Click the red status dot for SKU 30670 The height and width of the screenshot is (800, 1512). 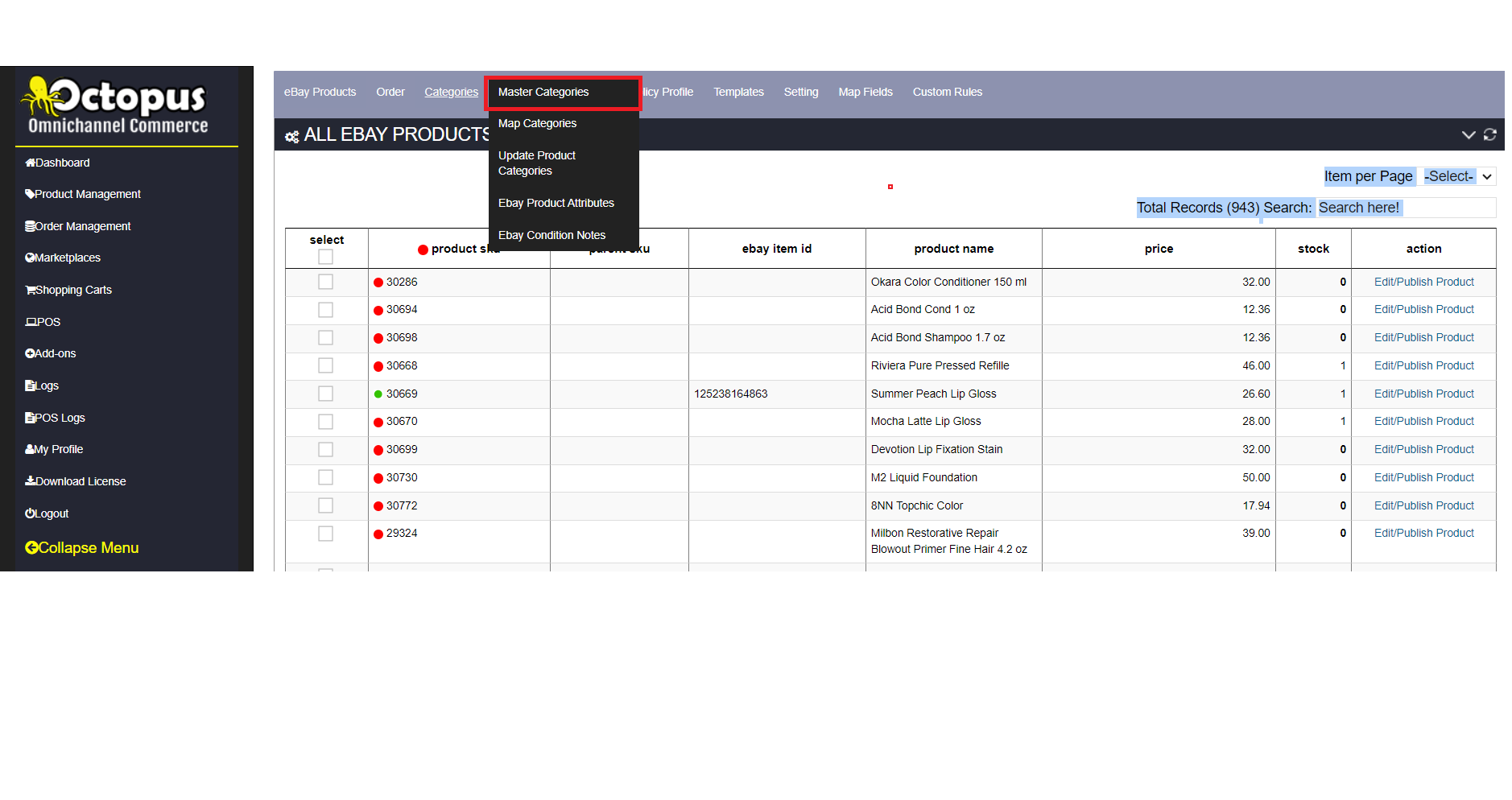click(378, 422)
